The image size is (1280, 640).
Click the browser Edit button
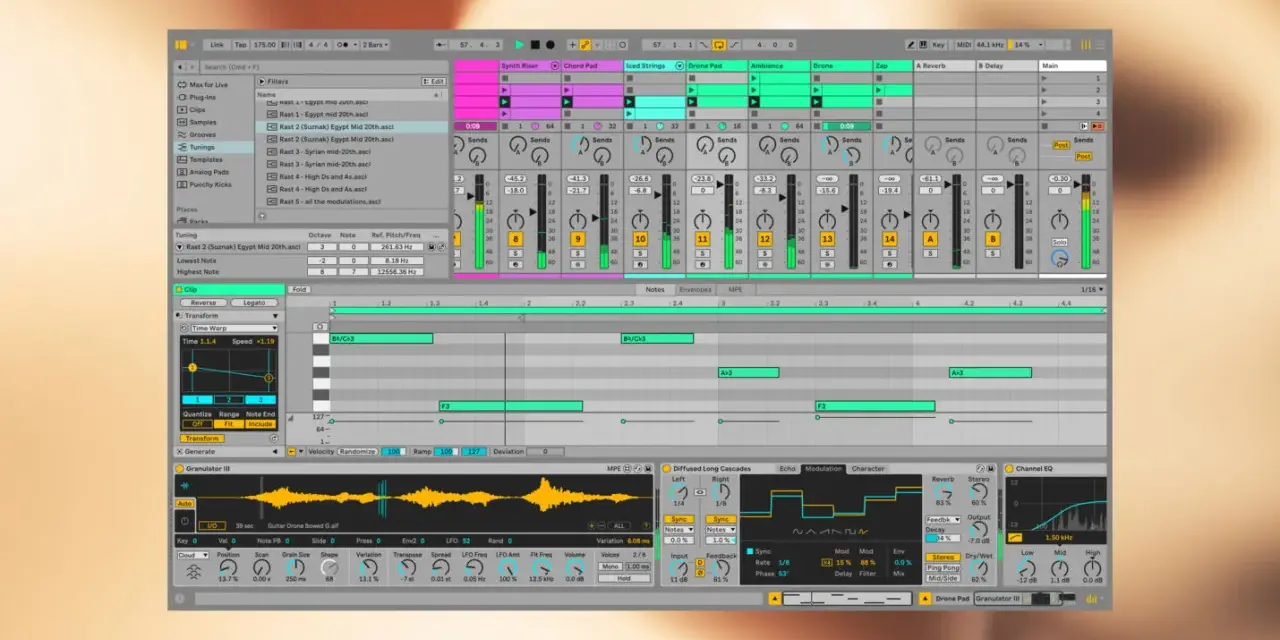[x=435, y=81]
